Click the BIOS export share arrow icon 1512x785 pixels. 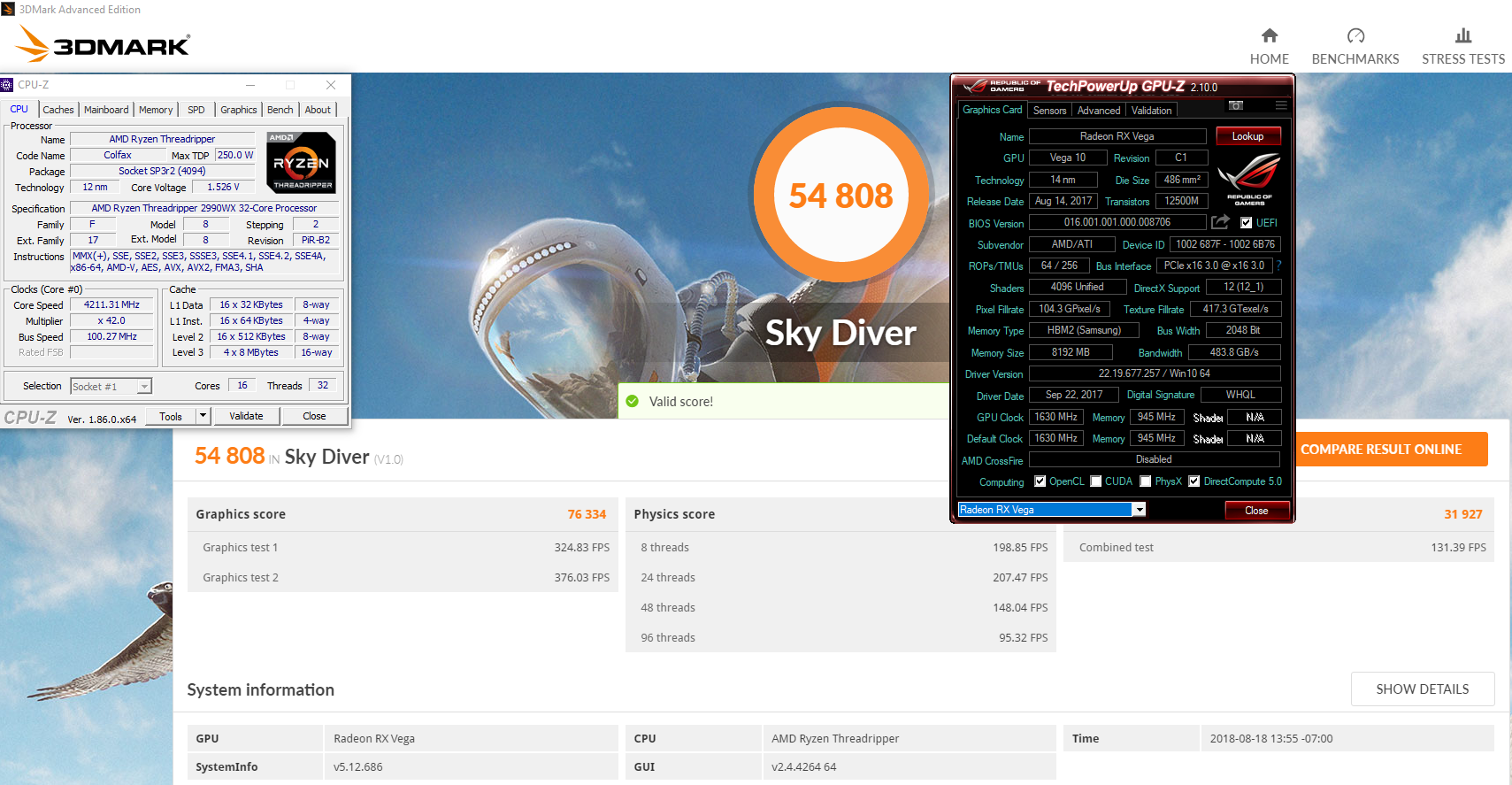pyautogui.click(x=1221, y=222)
